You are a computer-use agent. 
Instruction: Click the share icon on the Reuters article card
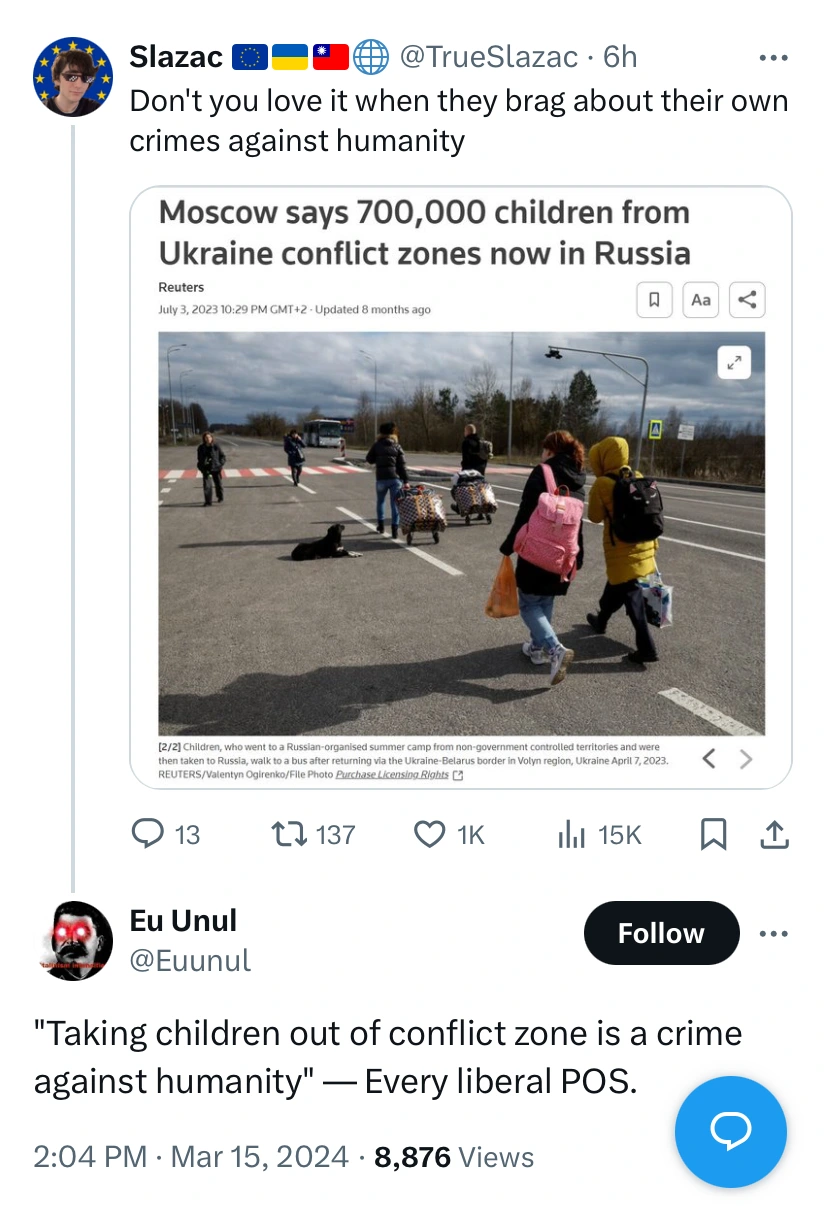pyautogui.click(x=746, y=299)
